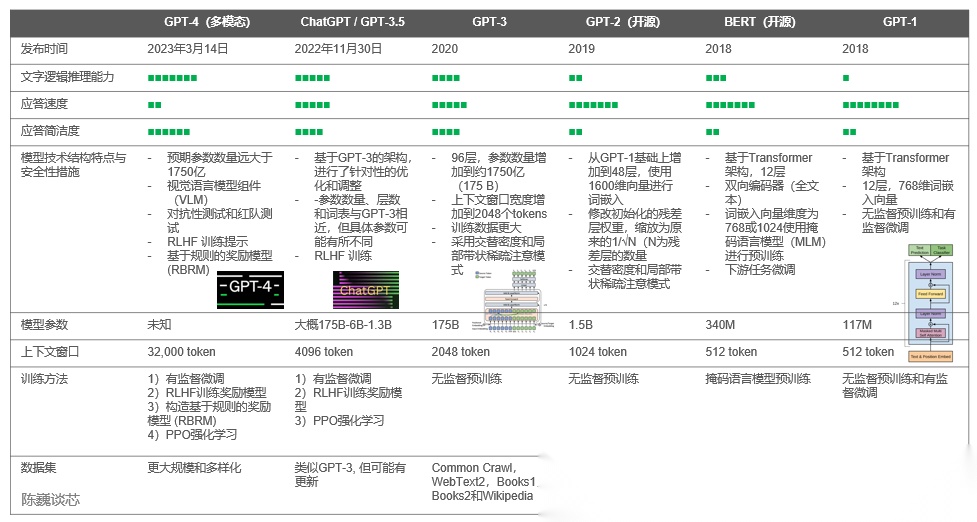Select the GPT-3 column header
This screenshot has width=977, height=522.
tap(490, 22)
